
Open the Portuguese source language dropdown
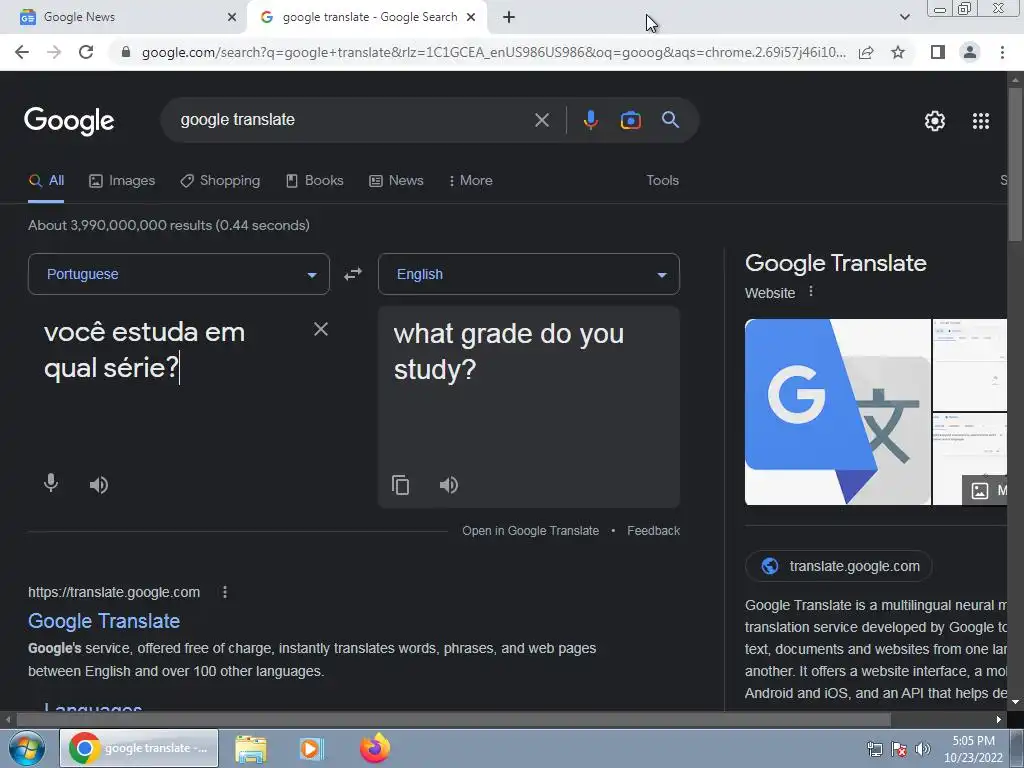click(x=179, y=274)
